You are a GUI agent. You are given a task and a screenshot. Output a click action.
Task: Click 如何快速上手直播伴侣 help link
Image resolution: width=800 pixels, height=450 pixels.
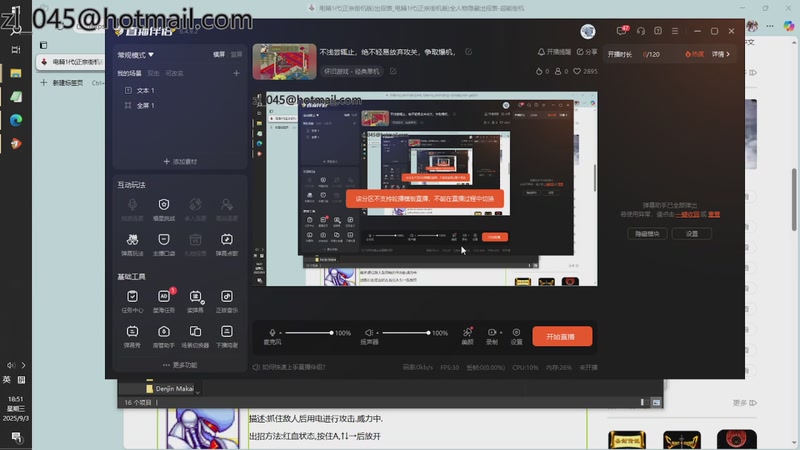pyautogui.click(x=289, y=367)
